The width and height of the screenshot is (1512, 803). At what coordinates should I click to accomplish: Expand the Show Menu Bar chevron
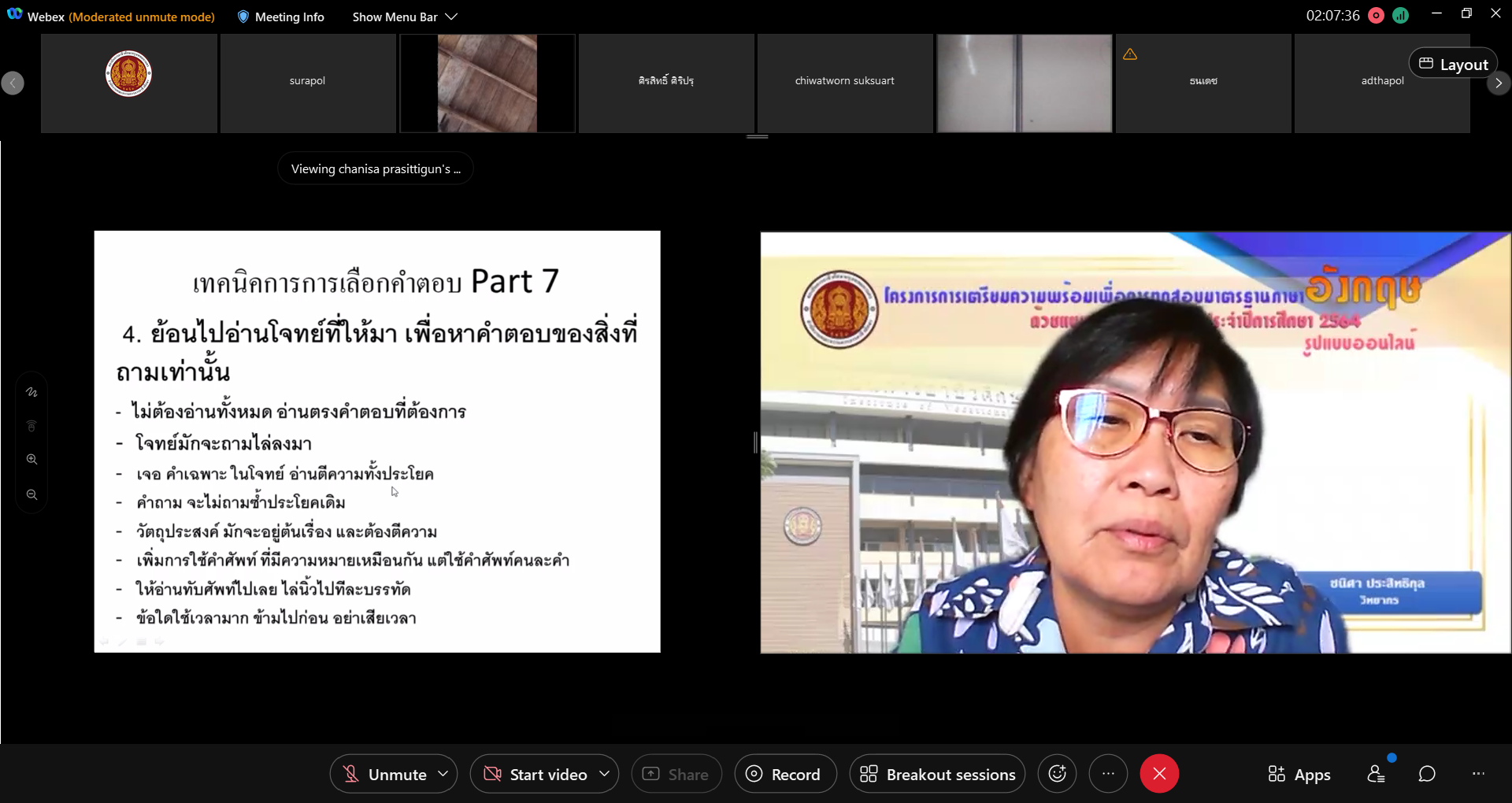point(451,17)
